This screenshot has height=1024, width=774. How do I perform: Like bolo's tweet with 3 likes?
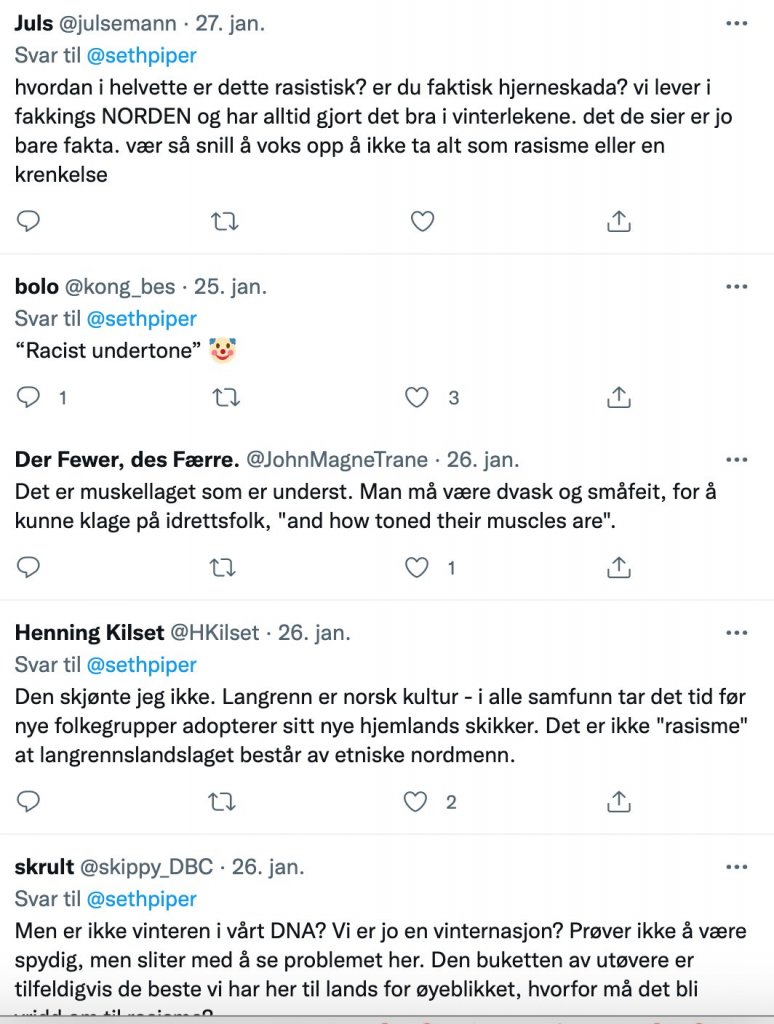click(417, 397)
